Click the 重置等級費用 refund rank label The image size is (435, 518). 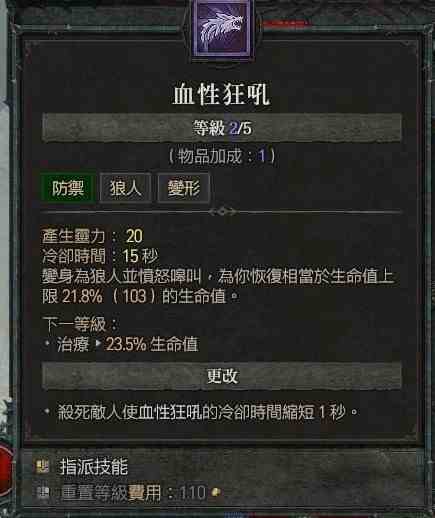pos(111,493)
